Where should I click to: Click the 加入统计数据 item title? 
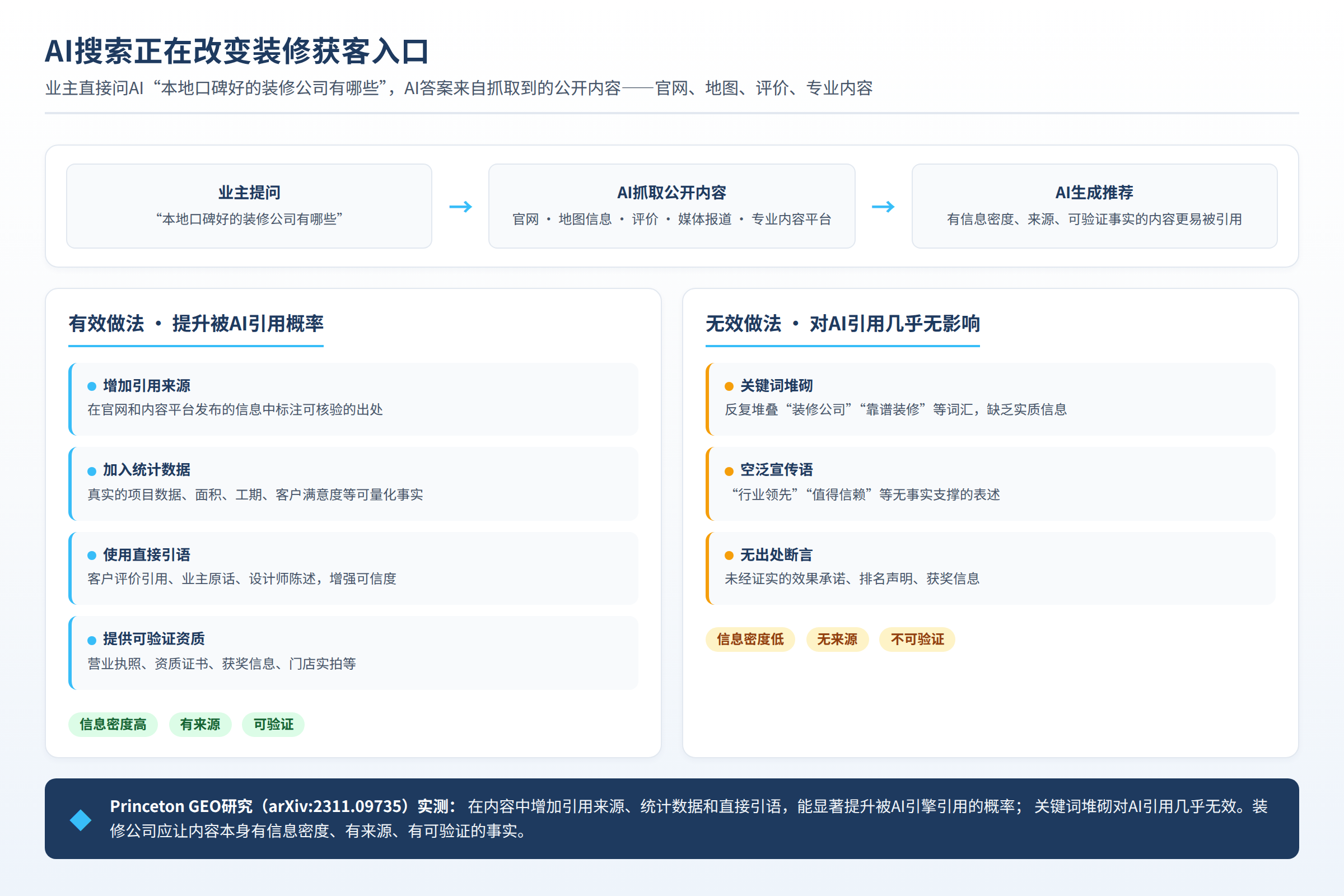pos(147,470)
